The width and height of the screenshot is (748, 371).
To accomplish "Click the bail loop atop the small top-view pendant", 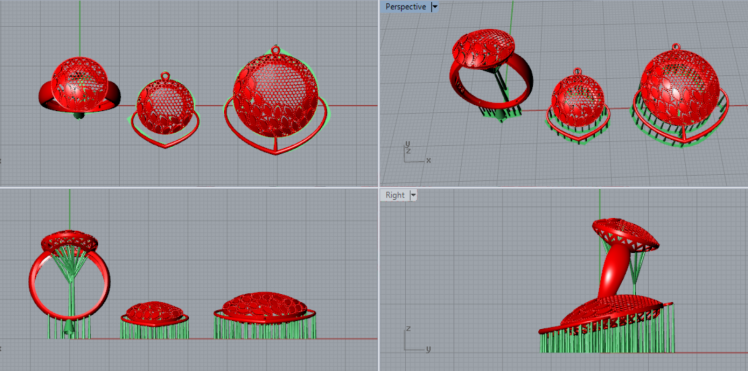I will pyautogui.click(x=165, y=76).
